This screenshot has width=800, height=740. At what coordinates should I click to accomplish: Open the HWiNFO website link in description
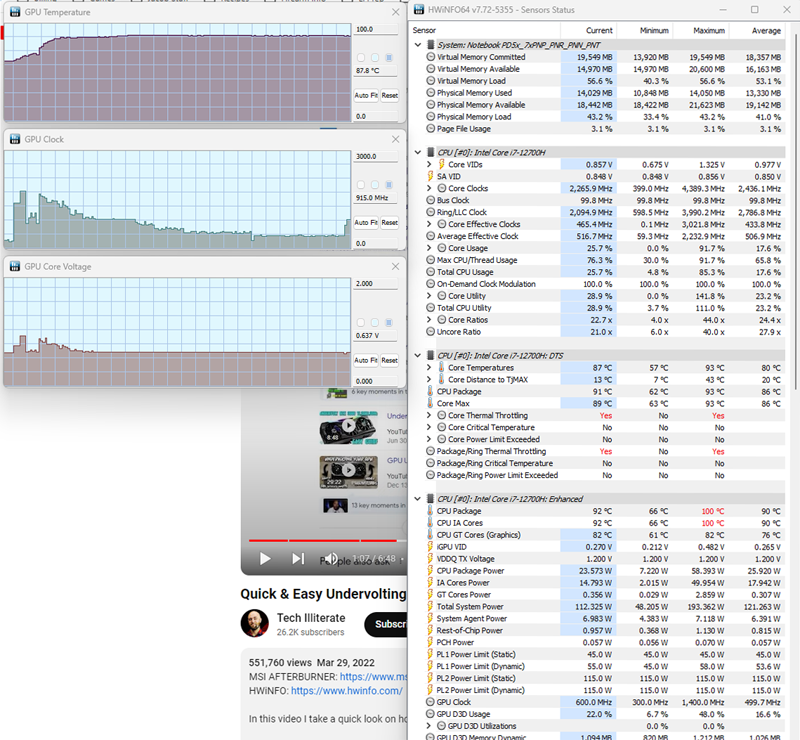click(x=346, y=690)
